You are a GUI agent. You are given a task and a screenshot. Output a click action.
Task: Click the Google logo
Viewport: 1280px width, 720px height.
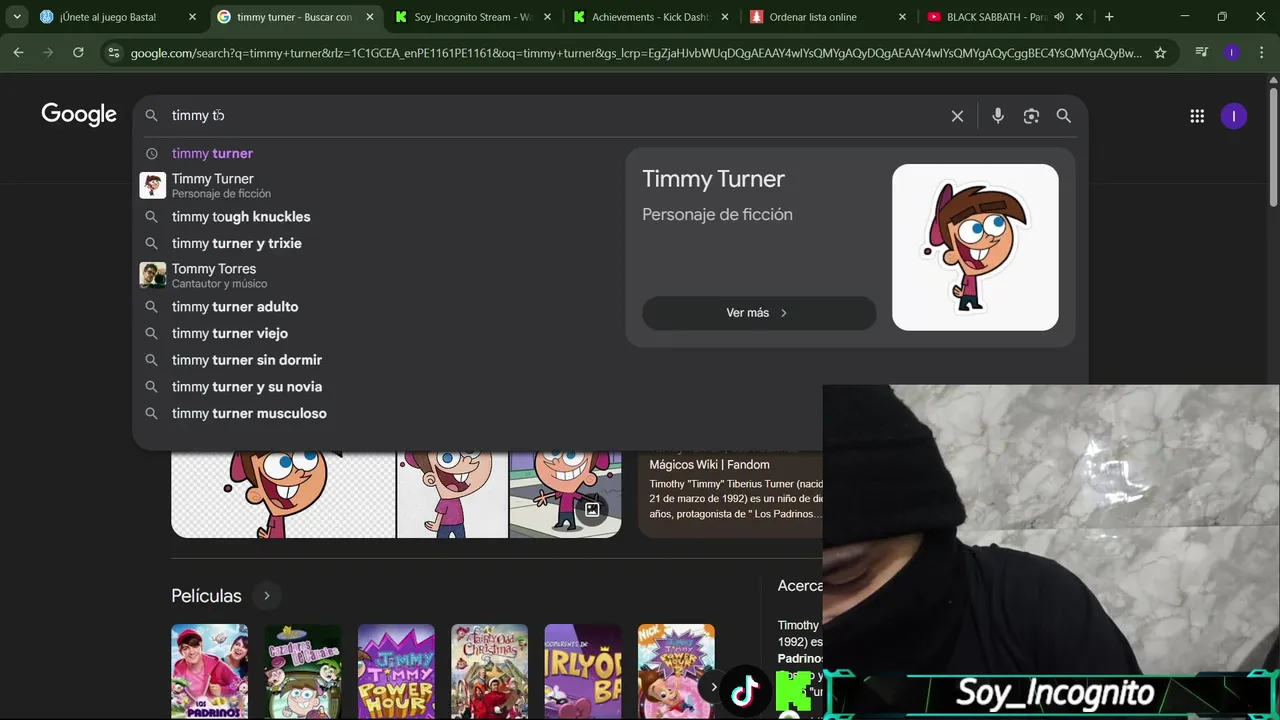coord(79,115)
